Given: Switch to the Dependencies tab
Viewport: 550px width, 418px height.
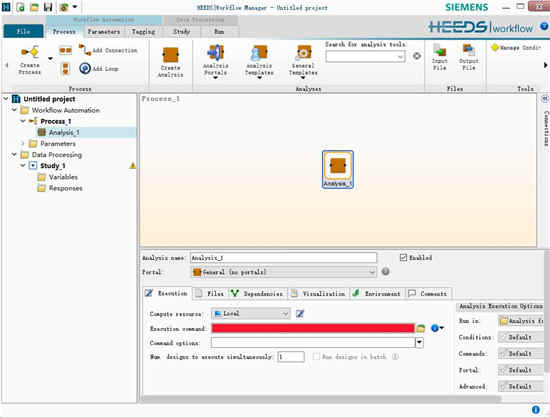Looking at the screenshot, I should [257, 294].
